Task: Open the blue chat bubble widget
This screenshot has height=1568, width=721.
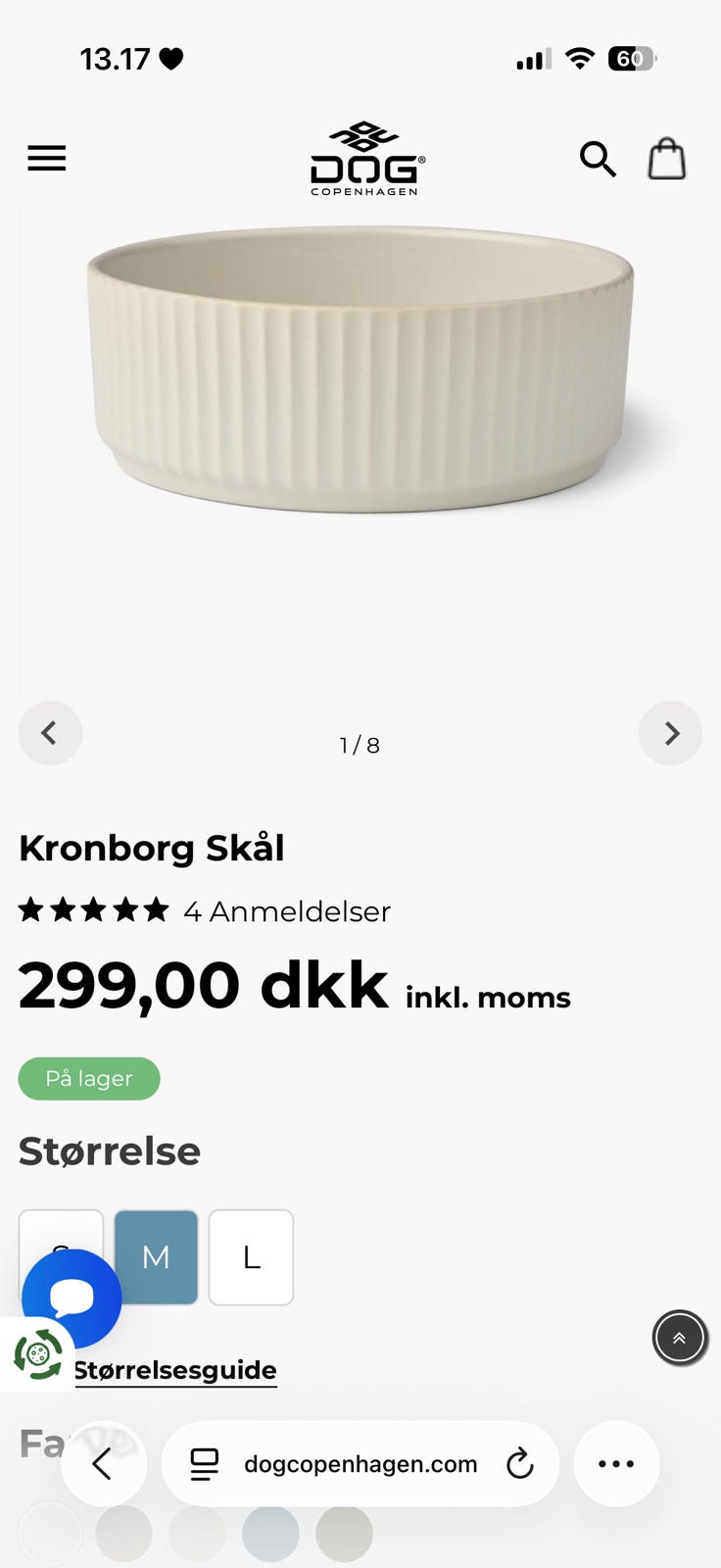Action: (72, 1298)
